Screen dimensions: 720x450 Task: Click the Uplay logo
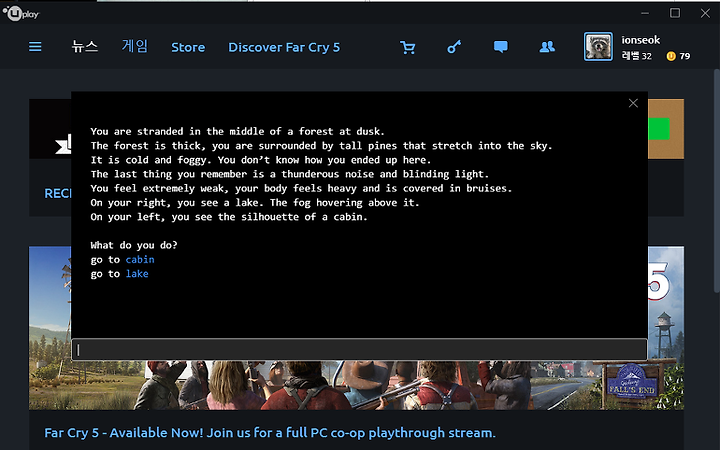click(21, 14)
